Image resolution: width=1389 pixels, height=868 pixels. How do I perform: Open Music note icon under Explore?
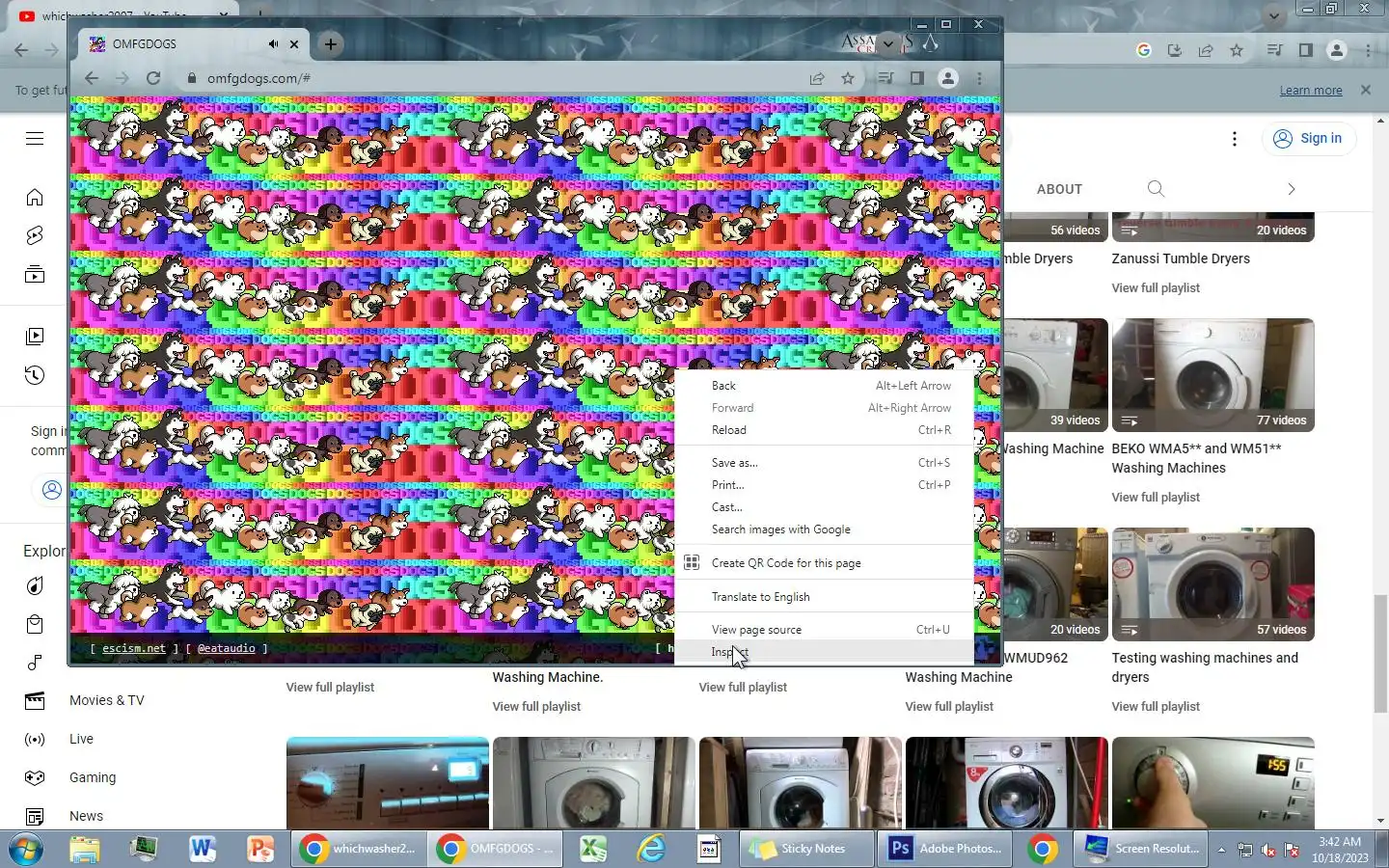pos(35,663)
